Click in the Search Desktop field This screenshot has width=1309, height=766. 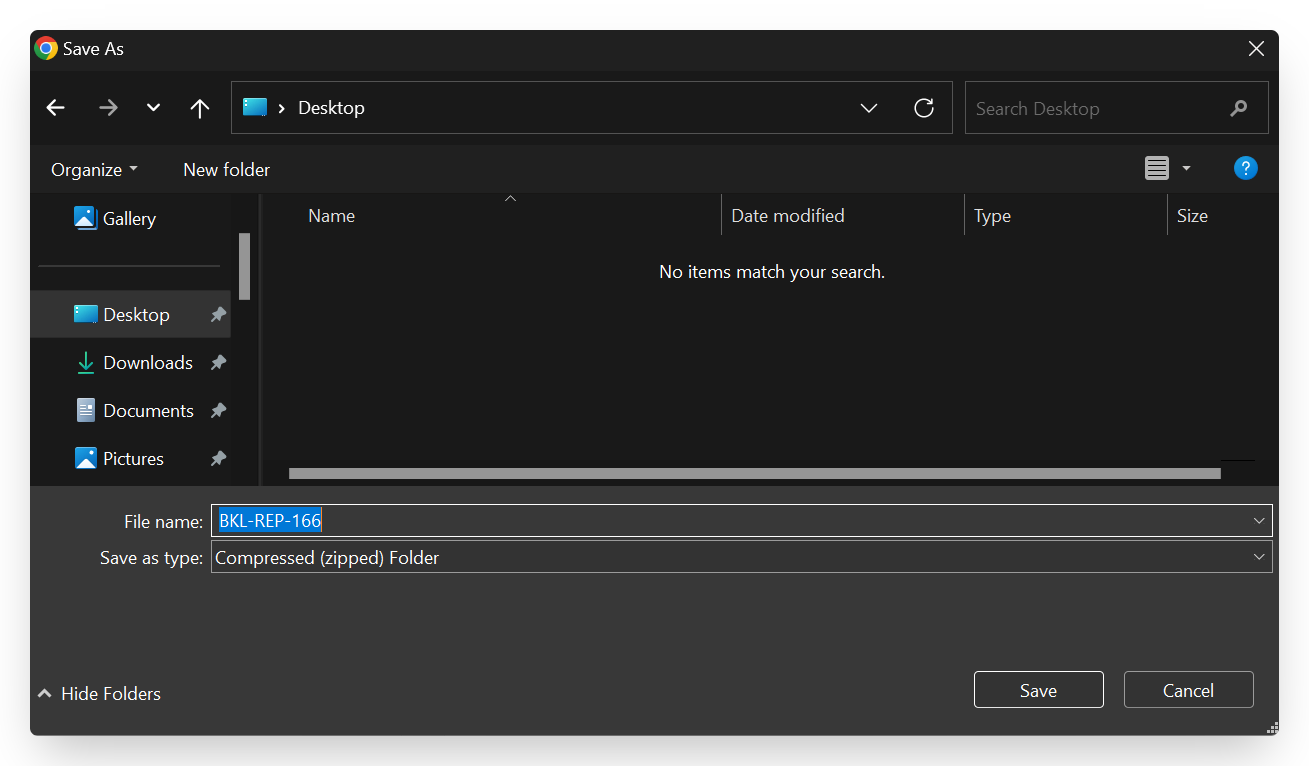point(1095,108)
